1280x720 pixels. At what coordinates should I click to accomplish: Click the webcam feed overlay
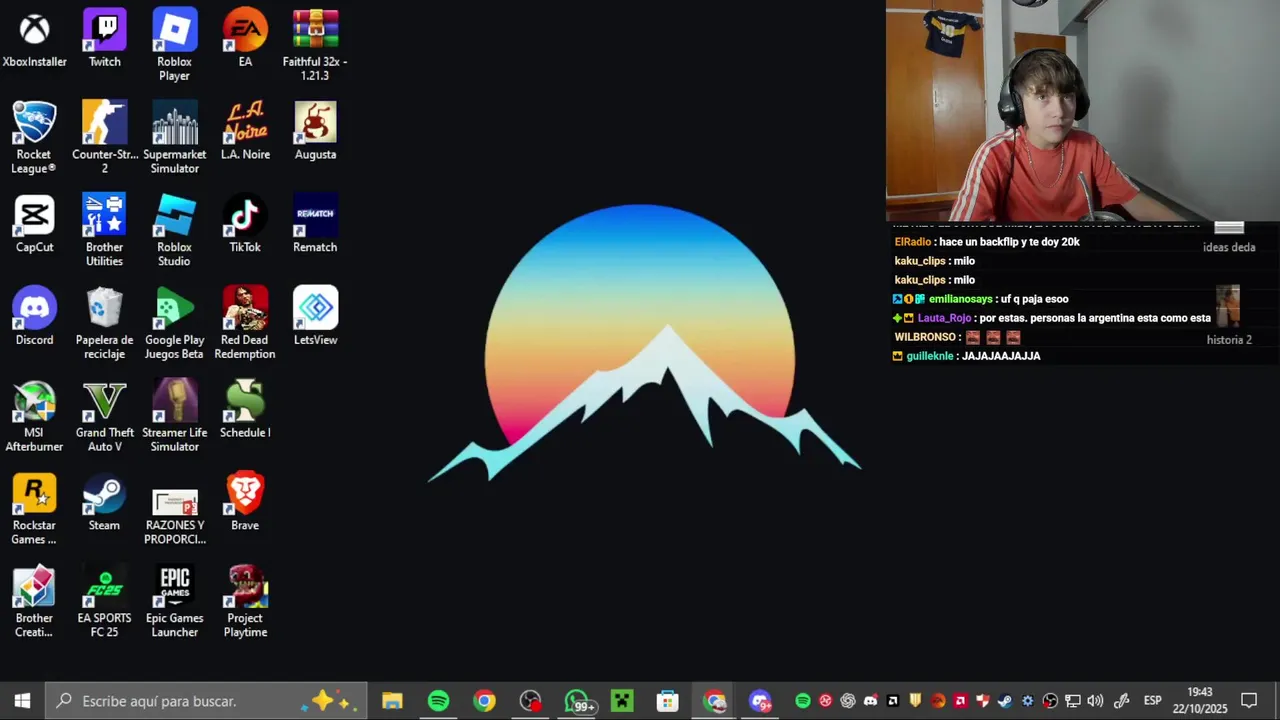1083,110
